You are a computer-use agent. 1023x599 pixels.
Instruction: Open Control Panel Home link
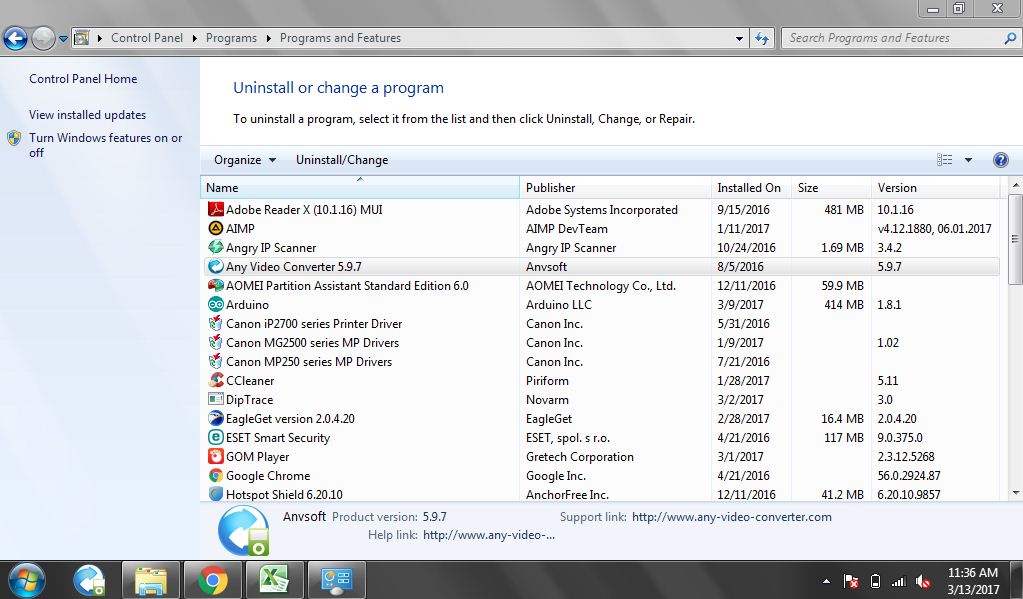coord(83,79)
